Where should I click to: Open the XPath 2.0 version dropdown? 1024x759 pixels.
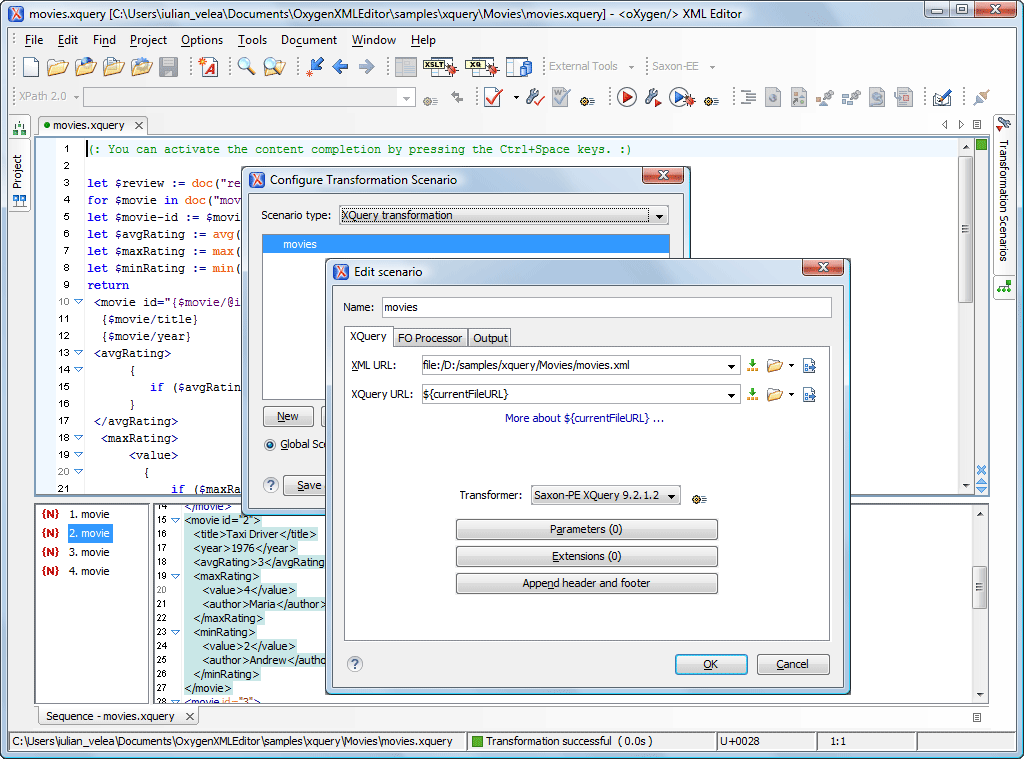click(x=48, y=97)
